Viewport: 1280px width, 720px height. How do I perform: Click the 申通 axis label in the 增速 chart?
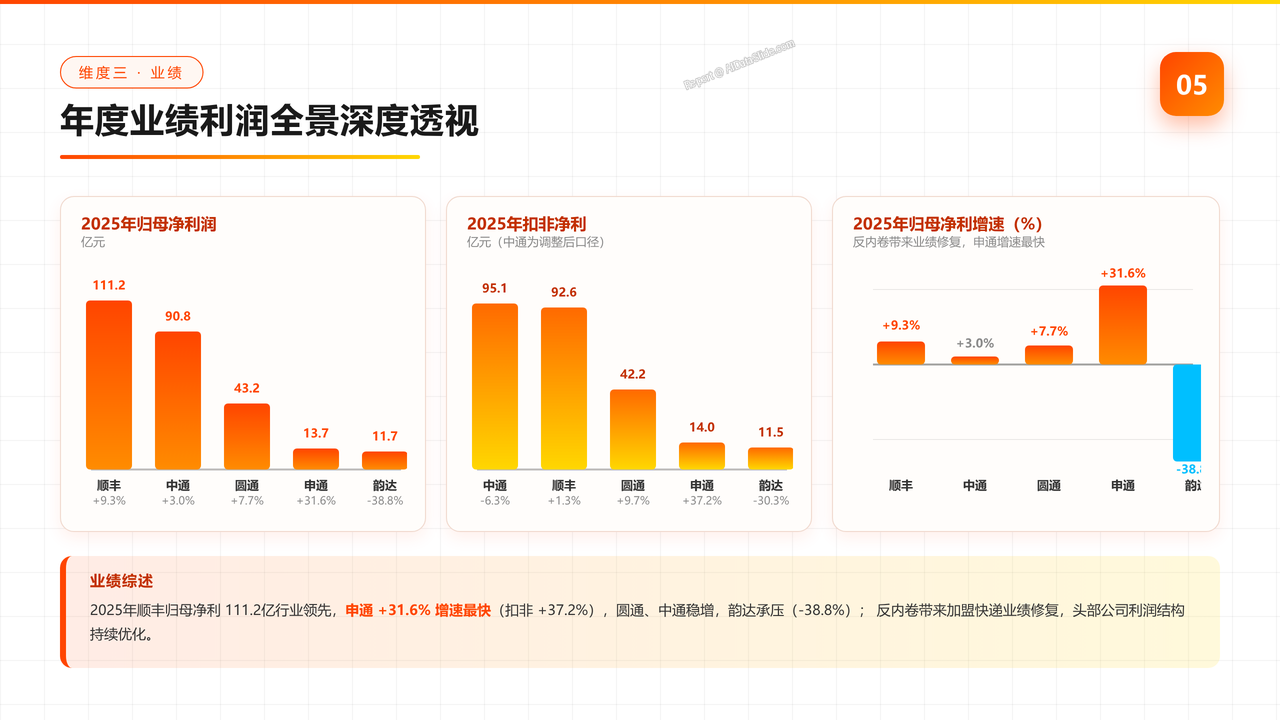point(1123,485)
